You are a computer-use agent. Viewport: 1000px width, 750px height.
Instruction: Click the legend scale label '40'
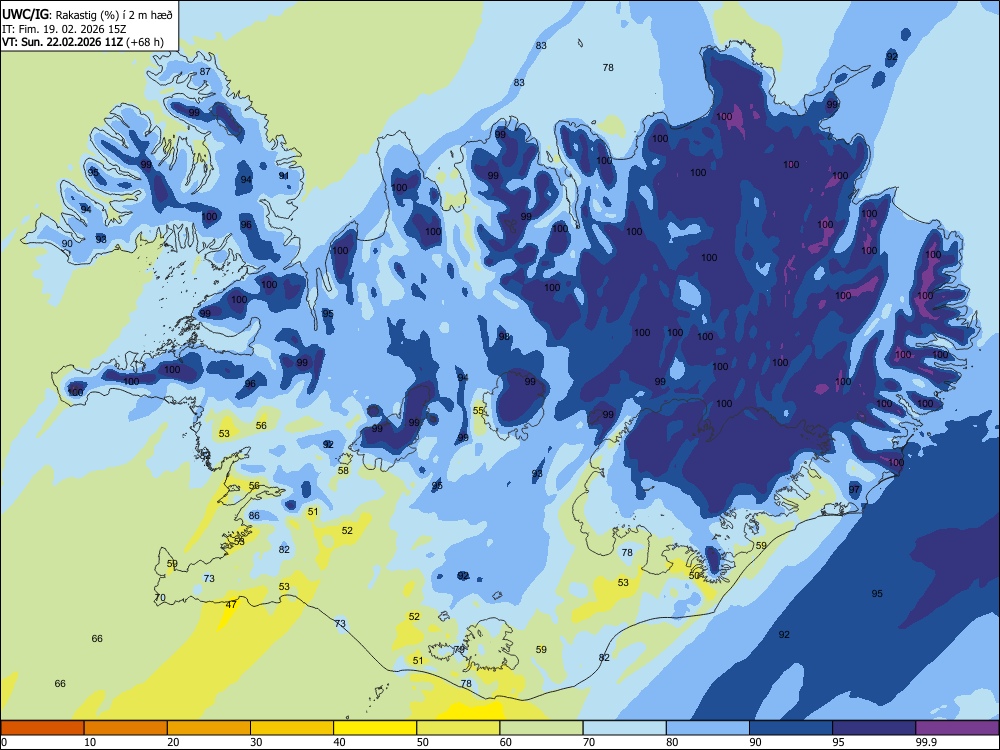pos(340,742)
